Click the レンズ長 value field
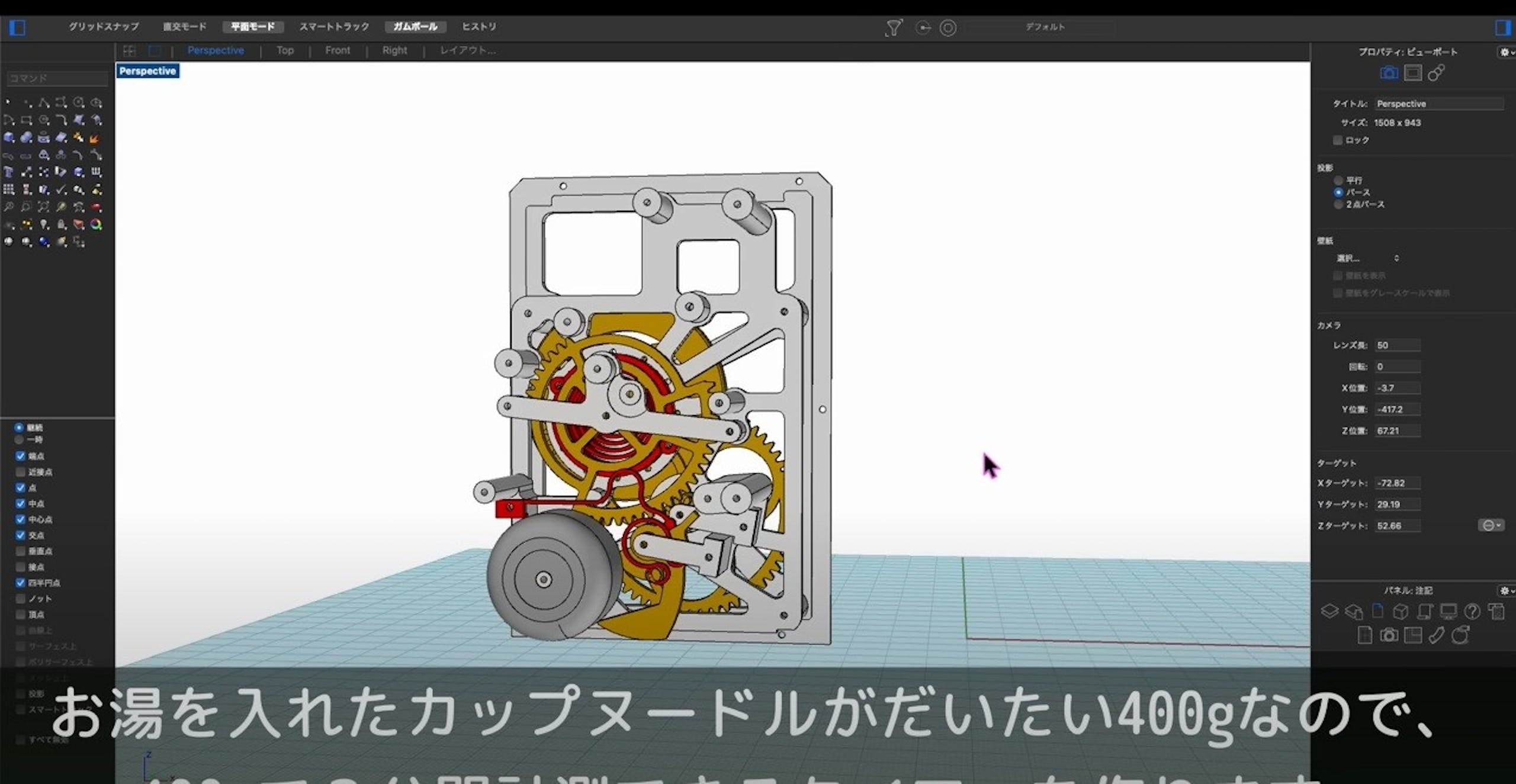1516x784 pixels. pyautogui.click(x=1398, y=345)
